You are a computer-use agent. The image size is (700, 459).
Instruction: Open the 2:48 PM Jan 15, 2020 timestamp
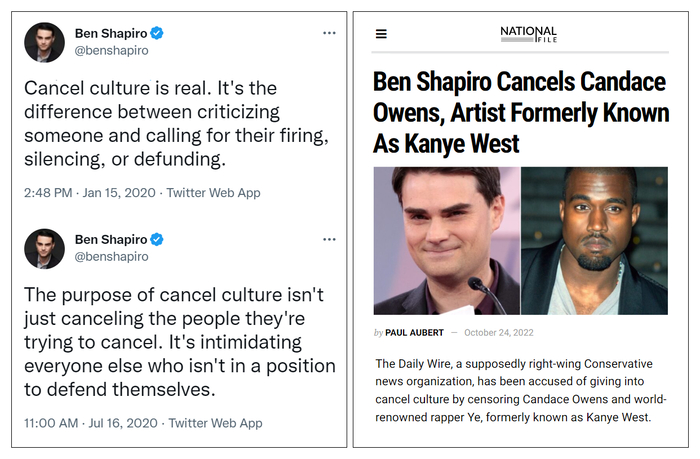[89, 192]
